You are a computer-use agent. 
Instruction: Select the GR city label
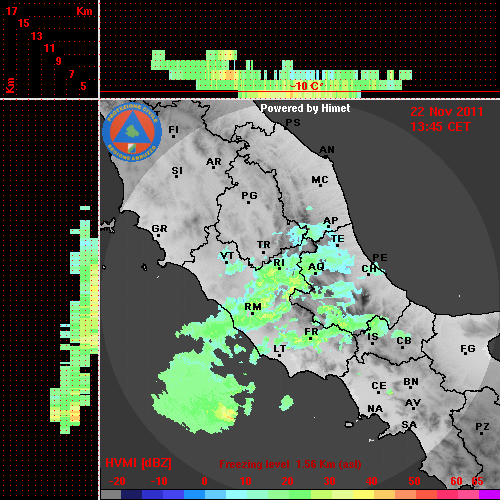(159, 229)
